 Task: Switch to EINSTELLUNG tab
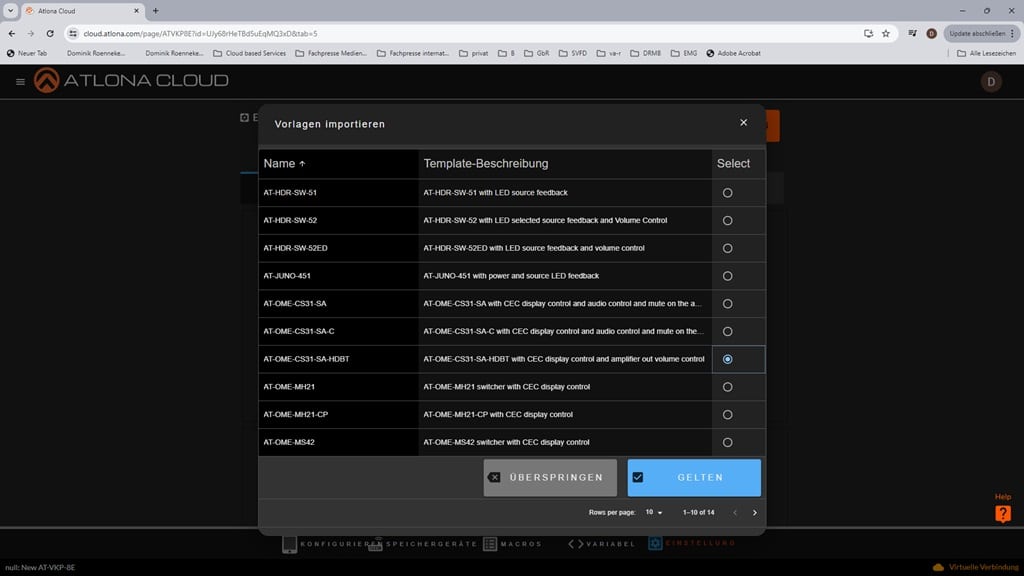click(692, 543)
